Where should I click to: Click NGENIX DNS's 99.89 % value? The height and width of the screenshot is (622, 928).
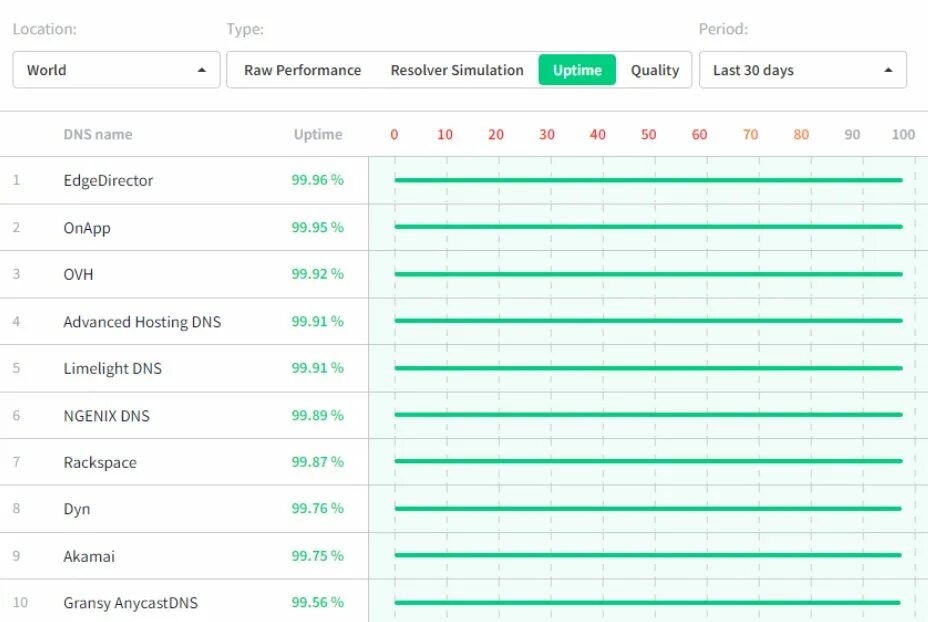pos(317,415)
